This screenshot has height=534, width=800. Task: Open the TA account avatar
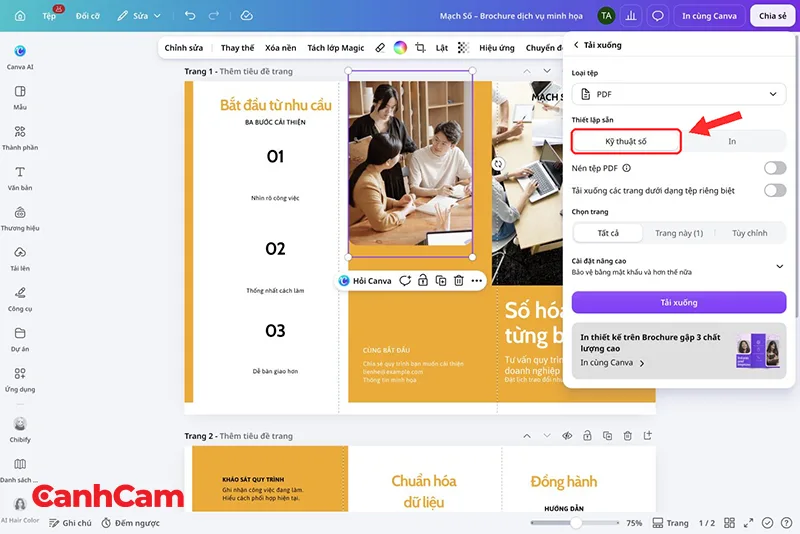pos(606,16)
